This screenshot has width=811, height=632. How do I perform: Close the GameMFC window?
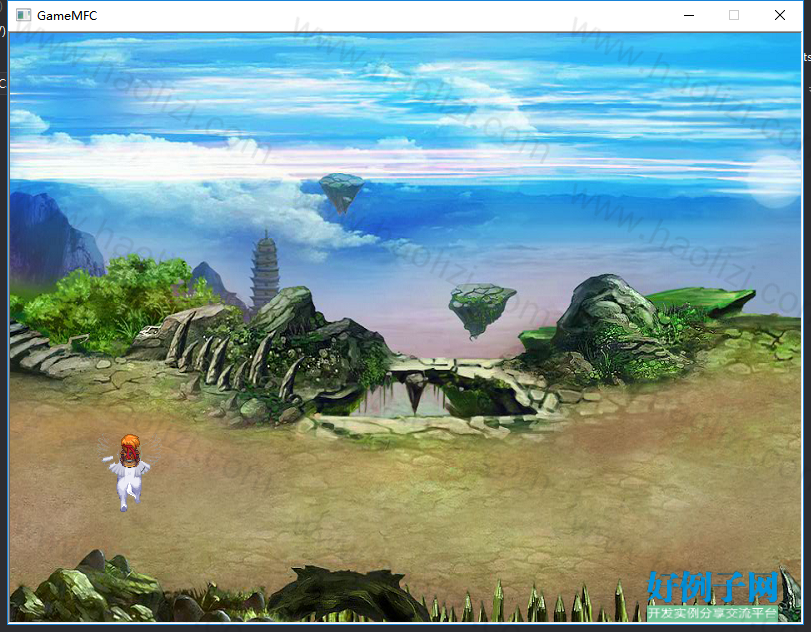tap(779, 16)
